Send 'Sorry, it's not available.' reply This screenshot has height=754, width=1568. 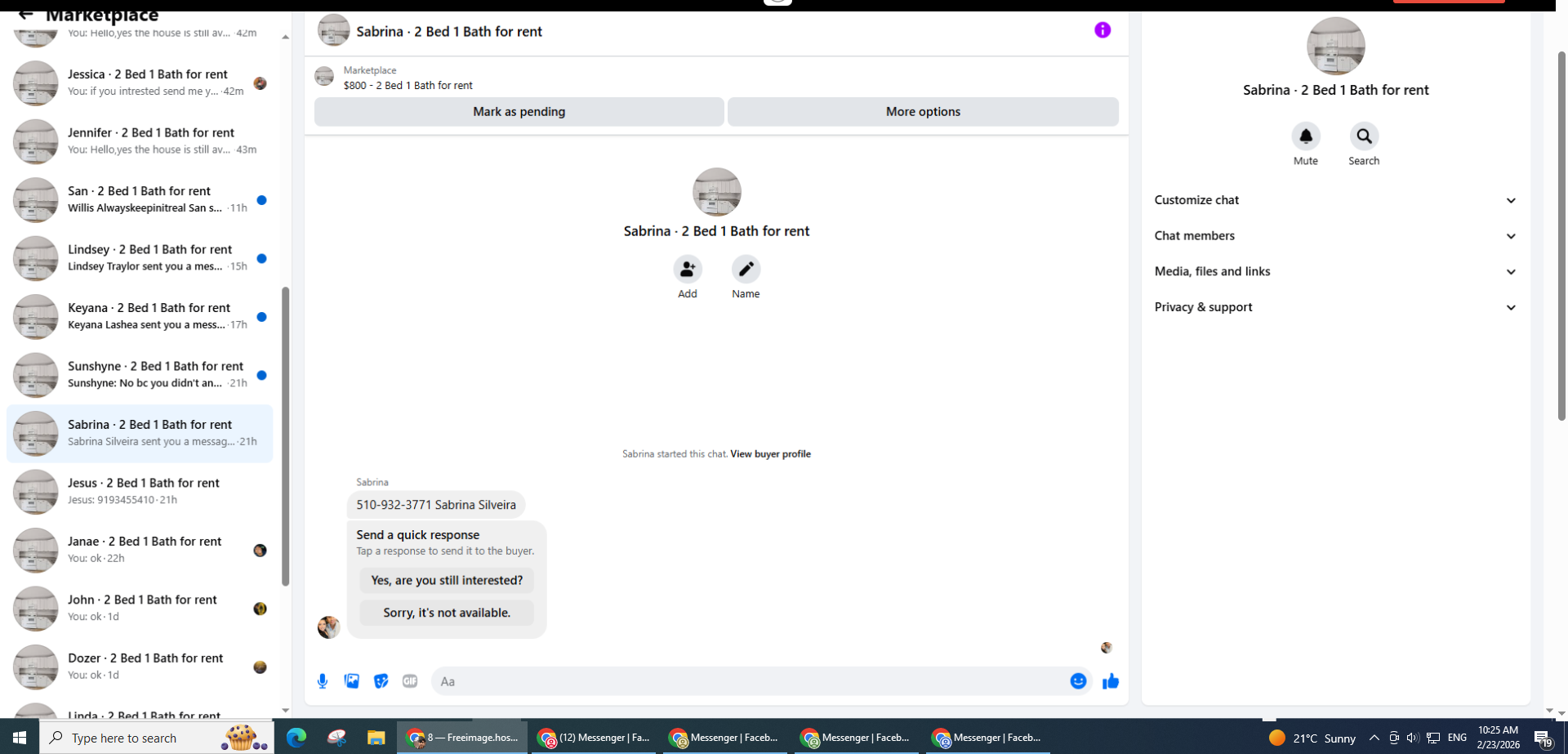[447, 613]
